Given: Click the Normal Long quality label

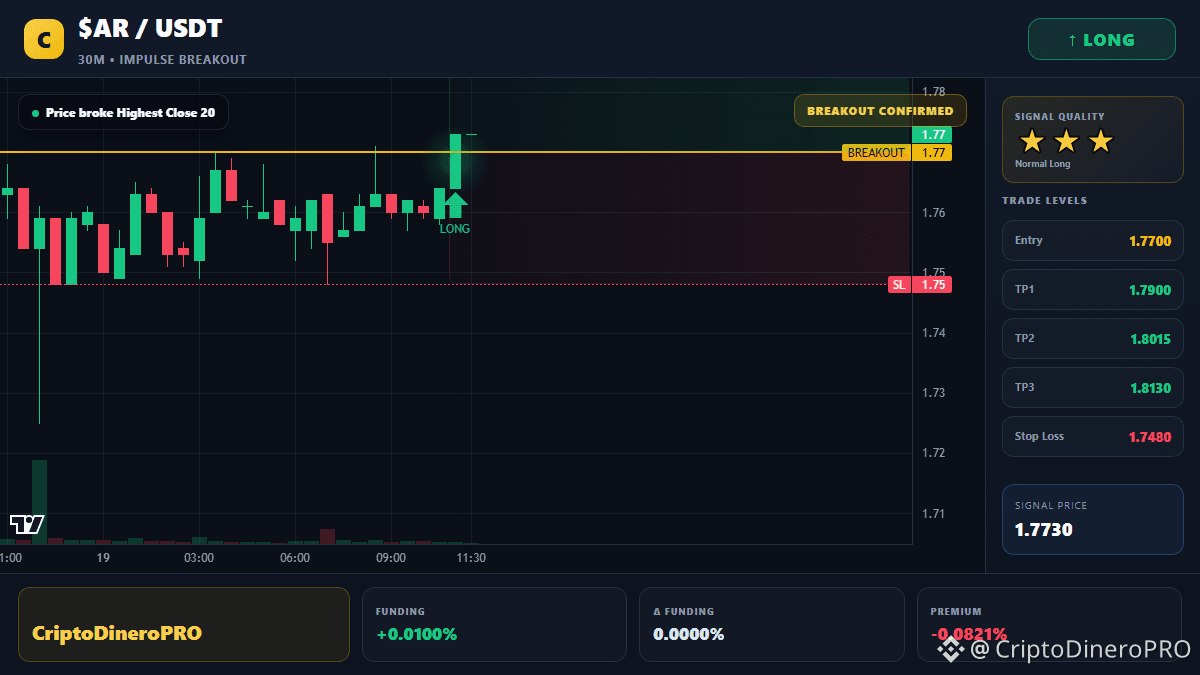Looking at the screenshot, I should (1042, 164).
